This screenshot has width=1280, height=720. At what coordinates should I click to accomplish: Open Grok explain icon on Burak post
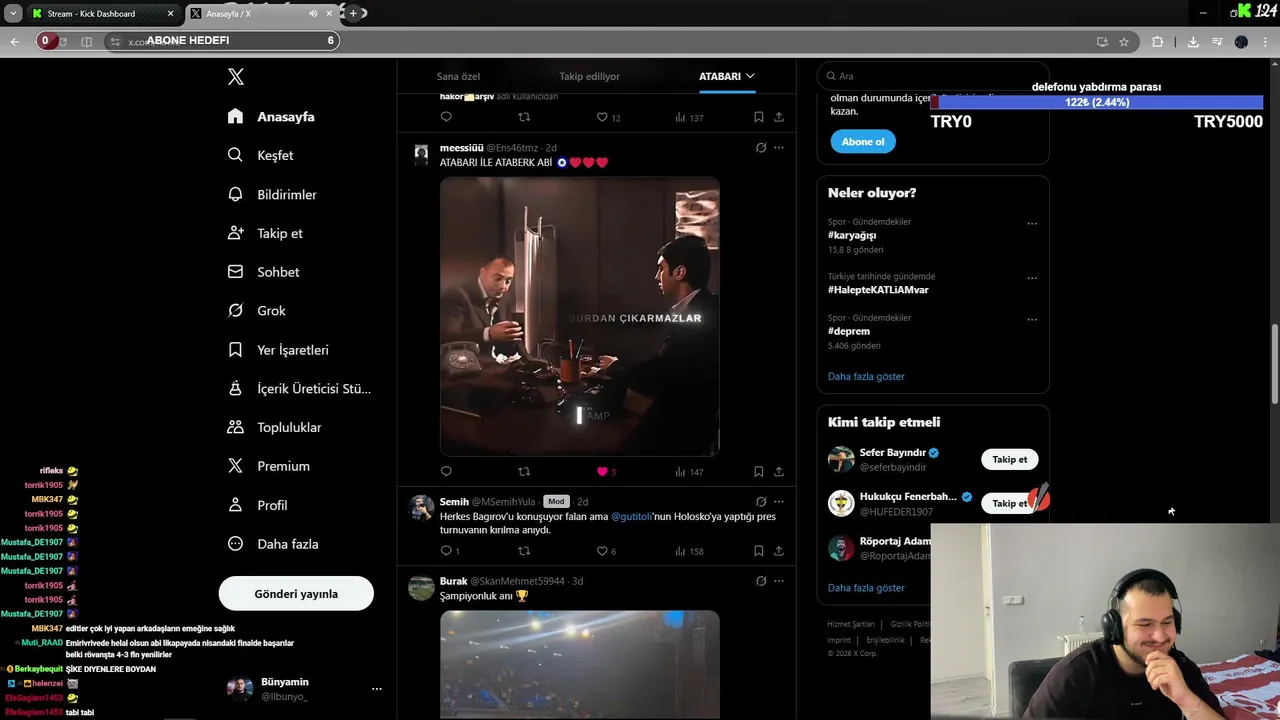761,581
